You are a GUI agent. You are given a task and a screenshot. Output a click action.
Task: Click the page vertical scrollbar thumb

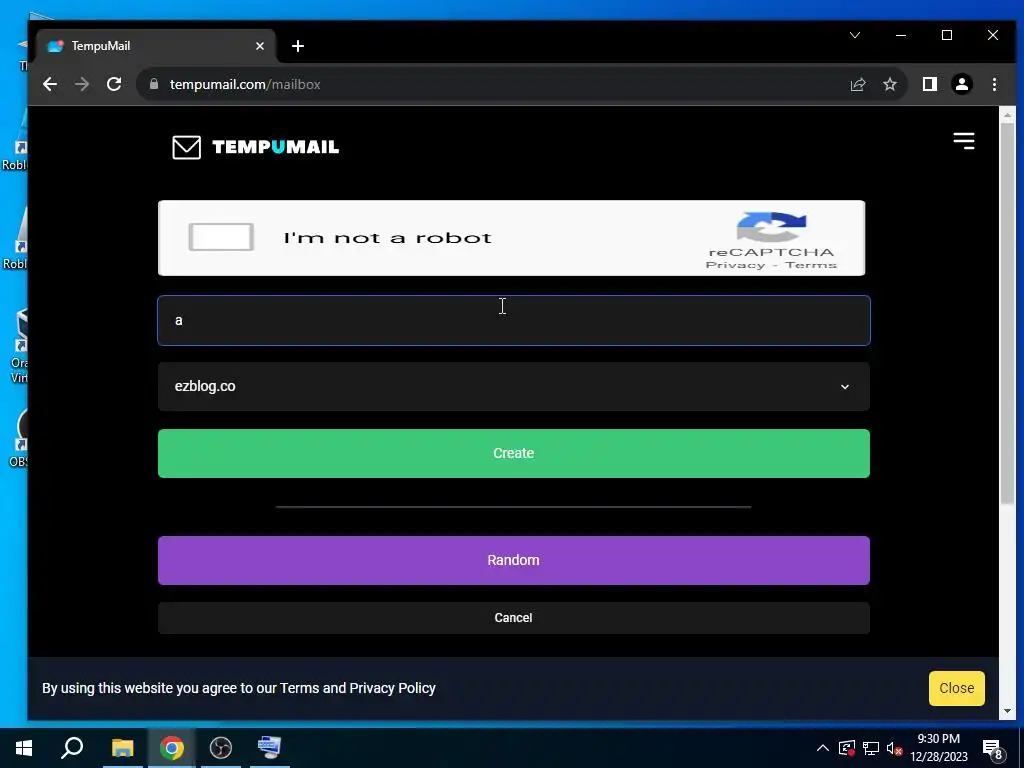1007,313
